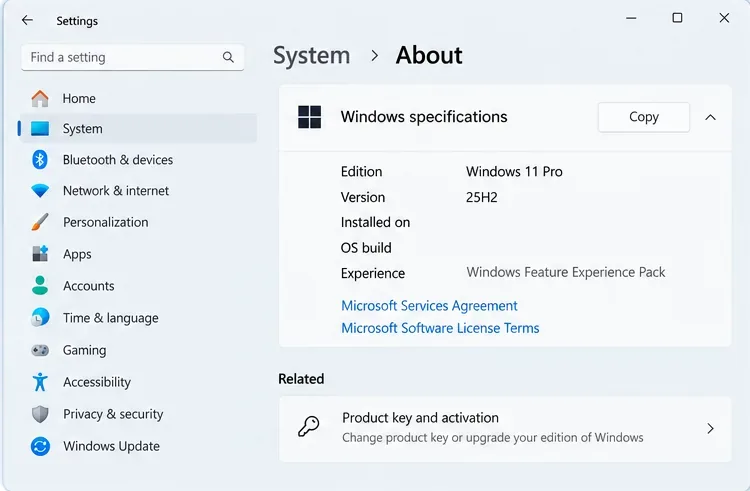The width and height of the screenshot is (750, 491).
Task: Open the Home settings page
Action: pos(139,98)
